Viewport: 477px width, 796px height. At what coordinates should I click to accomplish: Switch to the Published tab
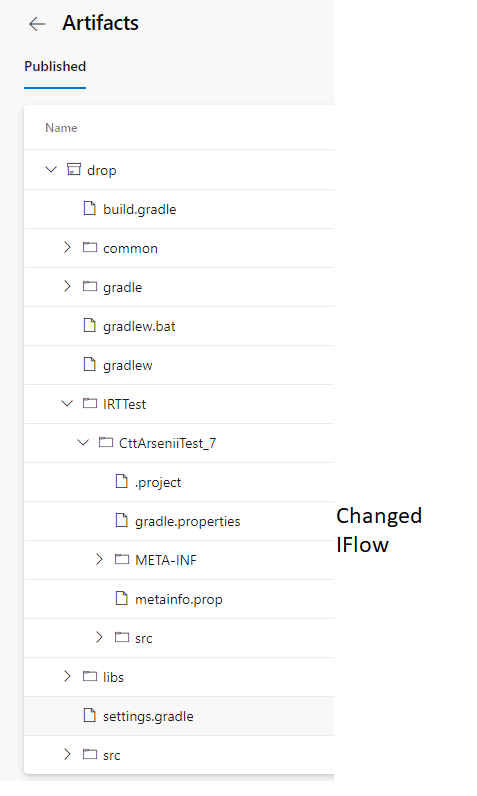click(x=55, y=67)
